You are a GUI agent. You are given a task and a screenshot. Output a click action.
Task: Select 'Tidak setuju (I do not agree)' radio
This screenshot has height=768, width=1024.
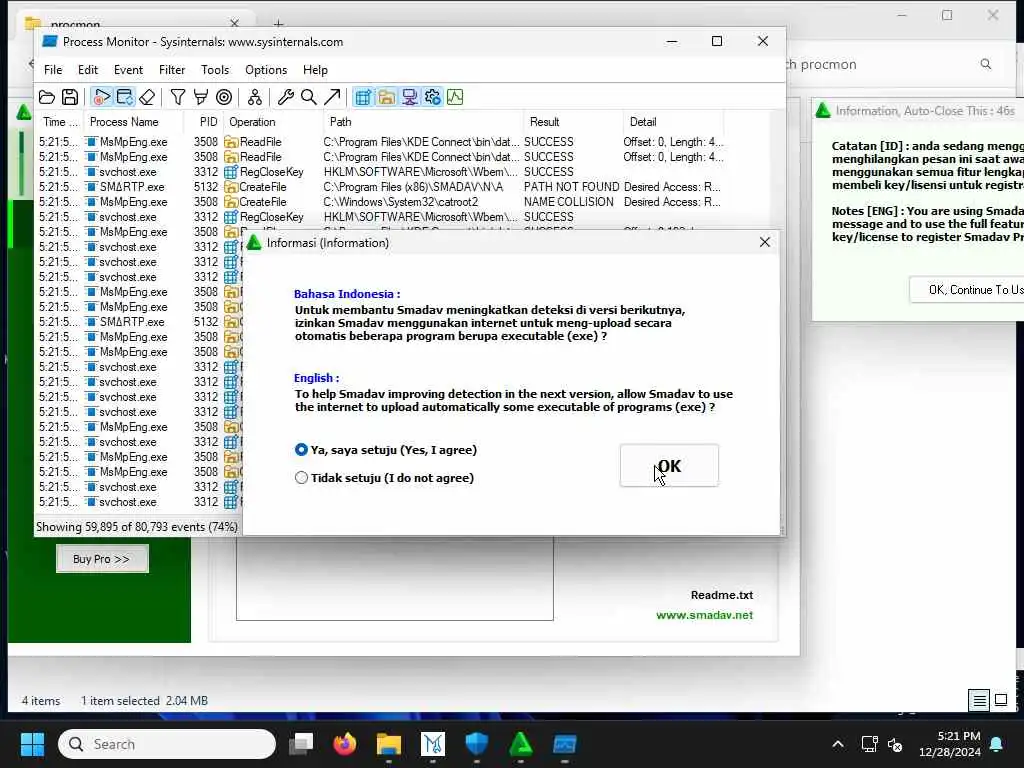pyautogui.click(x=384, y=478)
